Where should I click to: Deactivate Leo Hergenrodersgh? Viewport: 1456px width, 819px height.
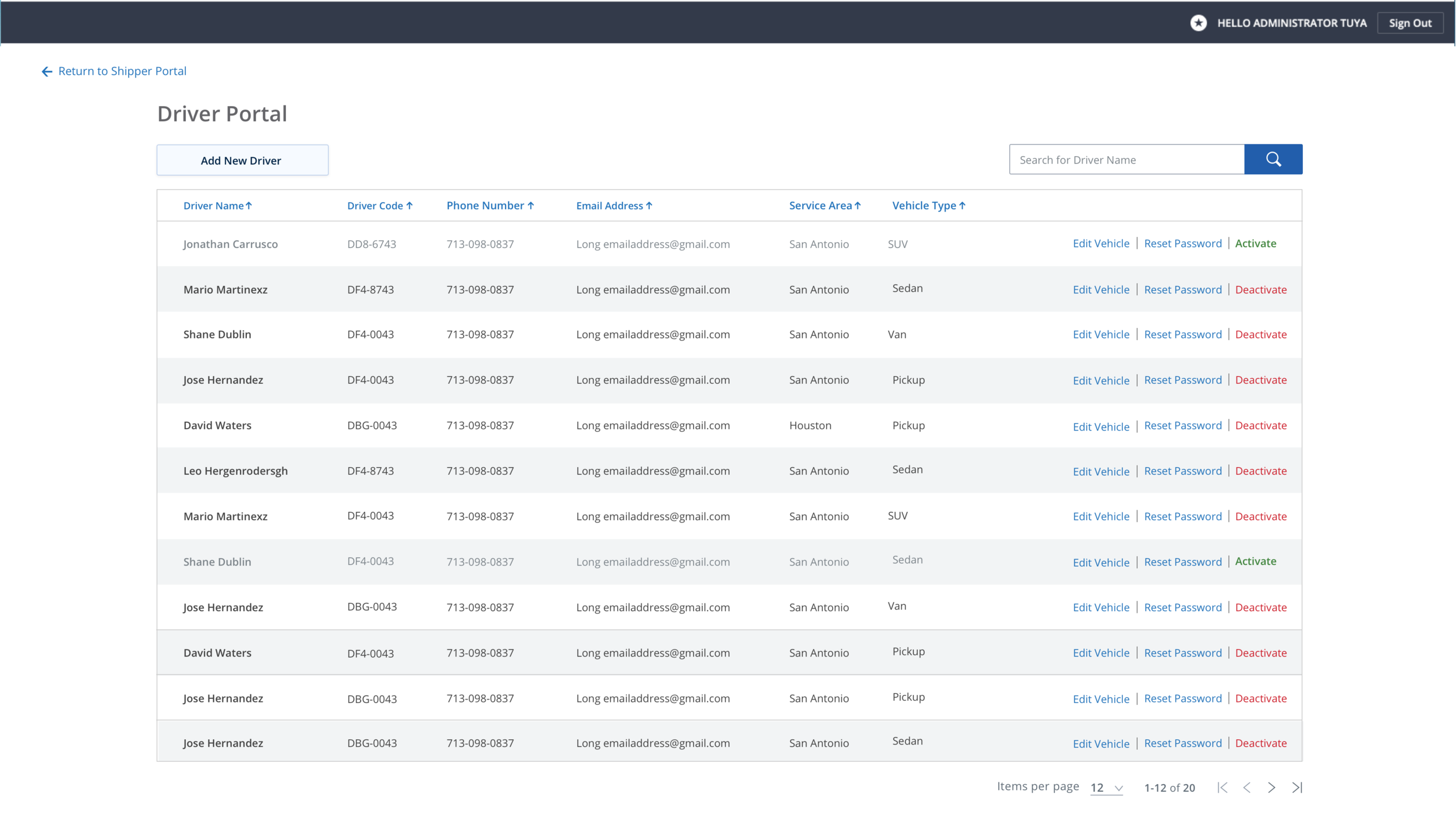(1261, 471)
